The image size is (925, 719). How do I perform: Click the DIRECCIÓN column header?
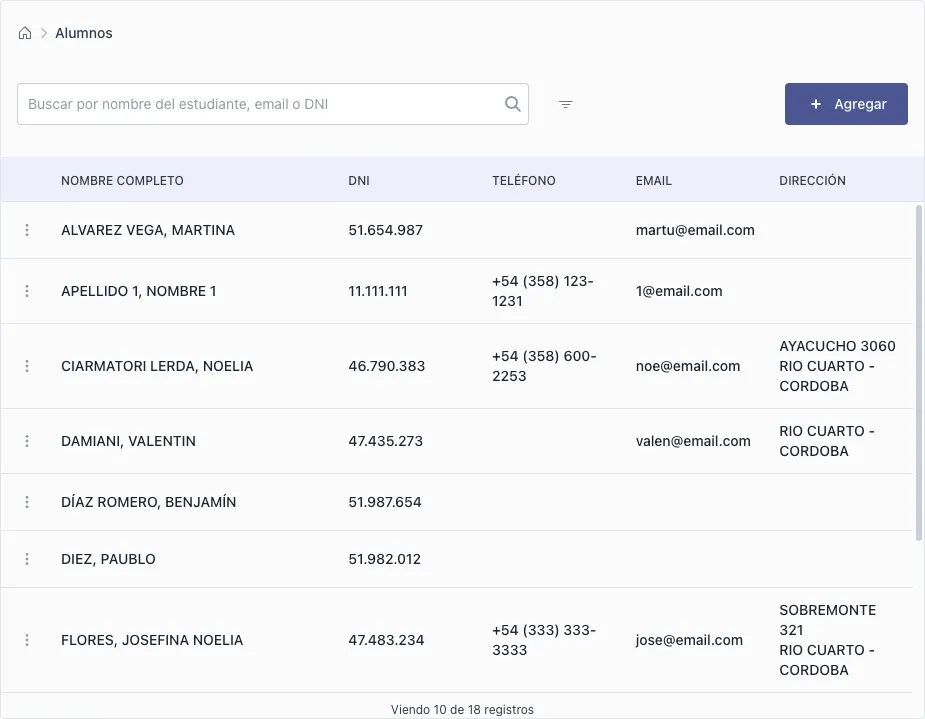[812, 180]
